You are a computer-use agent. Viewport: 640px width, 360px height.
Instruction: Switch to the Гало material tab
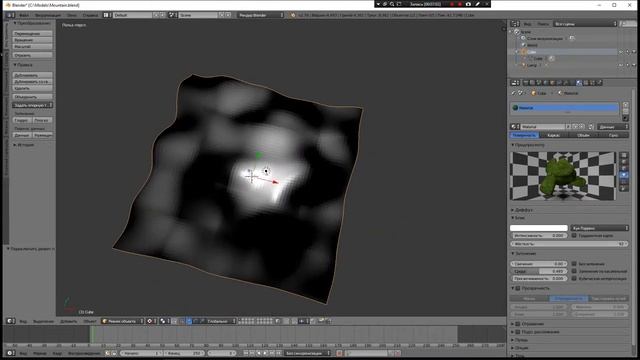pos(613,135)
